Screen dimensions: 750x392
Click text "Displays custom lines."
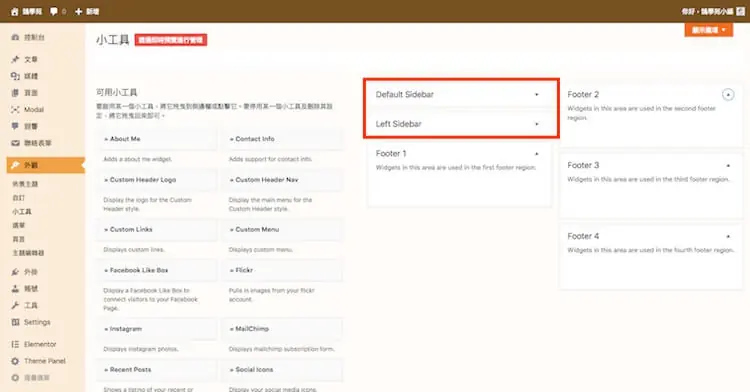point(134,250)
